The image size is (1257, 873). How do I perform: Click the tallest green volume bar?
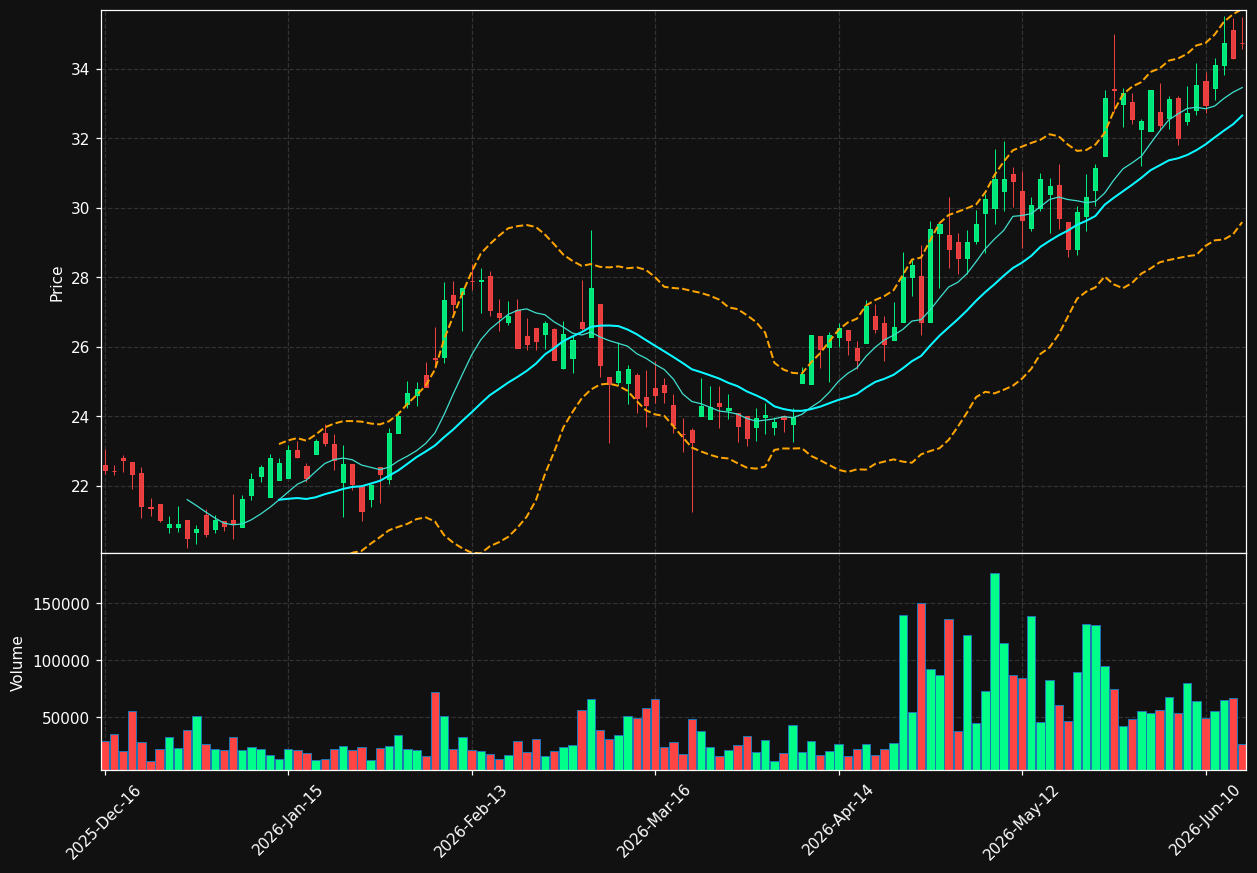995,671
